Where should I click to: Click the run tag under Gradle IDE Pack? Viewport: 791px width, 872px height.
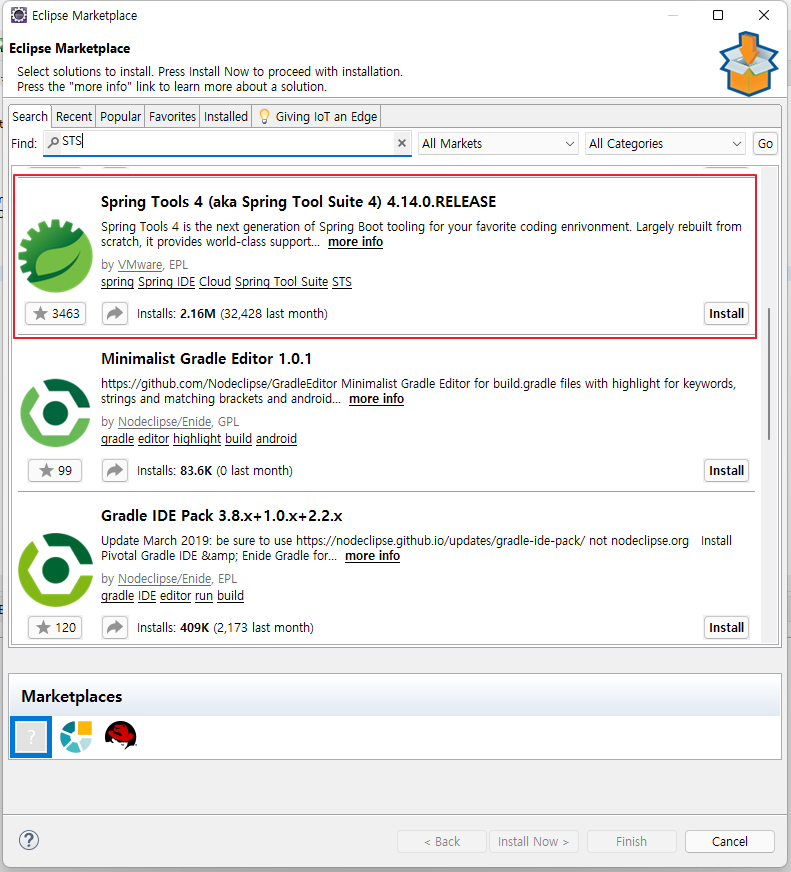[x=204, y=596]
